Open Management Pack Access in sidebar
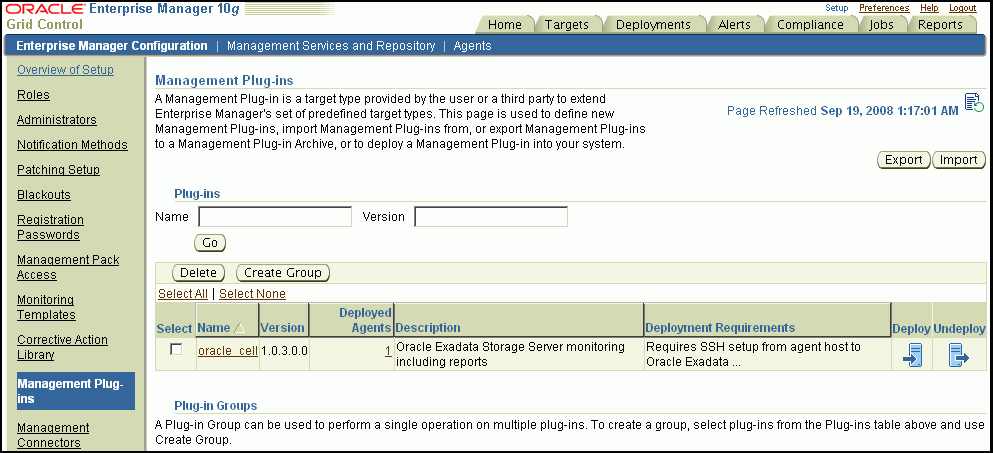The height and width of the screenshot is (453, 993). [68, 267]
